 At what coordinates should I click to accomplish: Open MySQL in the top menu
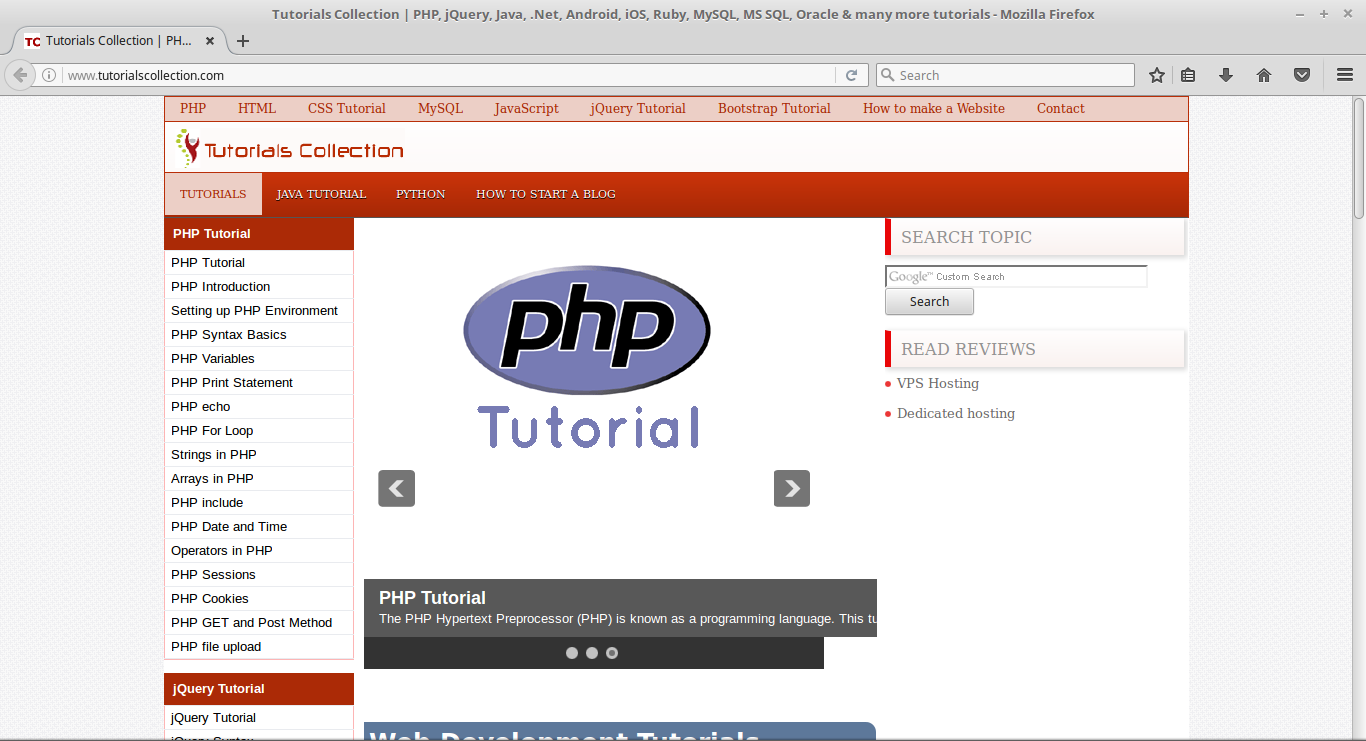point(440,109)
